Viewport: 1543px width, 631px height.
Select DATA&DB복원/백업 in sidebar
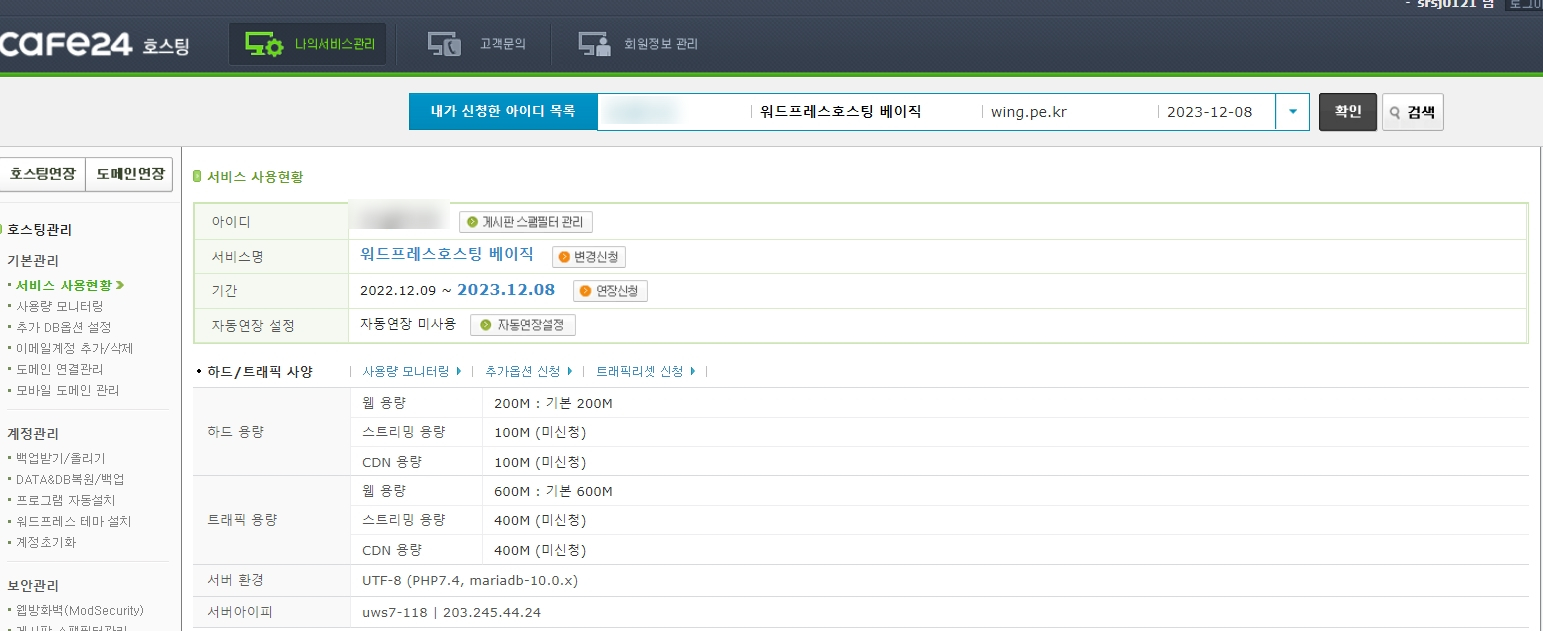pyautogui.click(x=70, y=479)
